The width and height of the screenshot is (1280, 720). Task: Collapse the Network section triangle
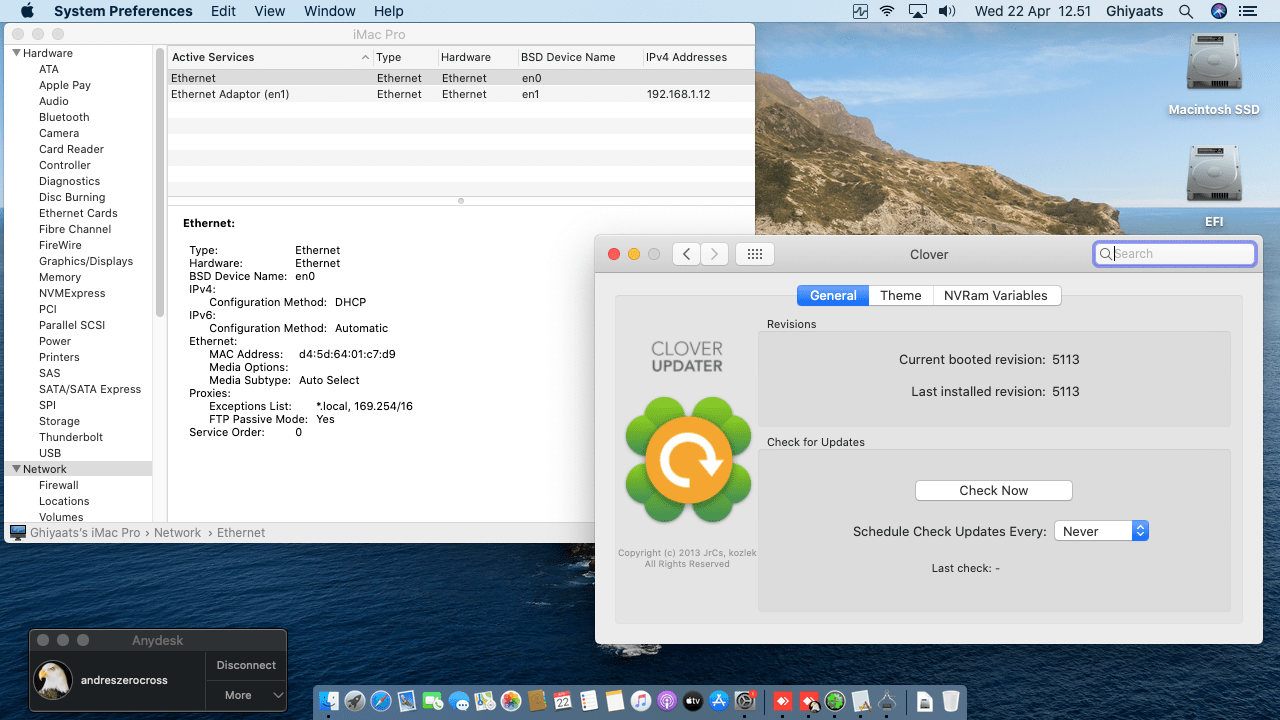(x=16, y=469)
